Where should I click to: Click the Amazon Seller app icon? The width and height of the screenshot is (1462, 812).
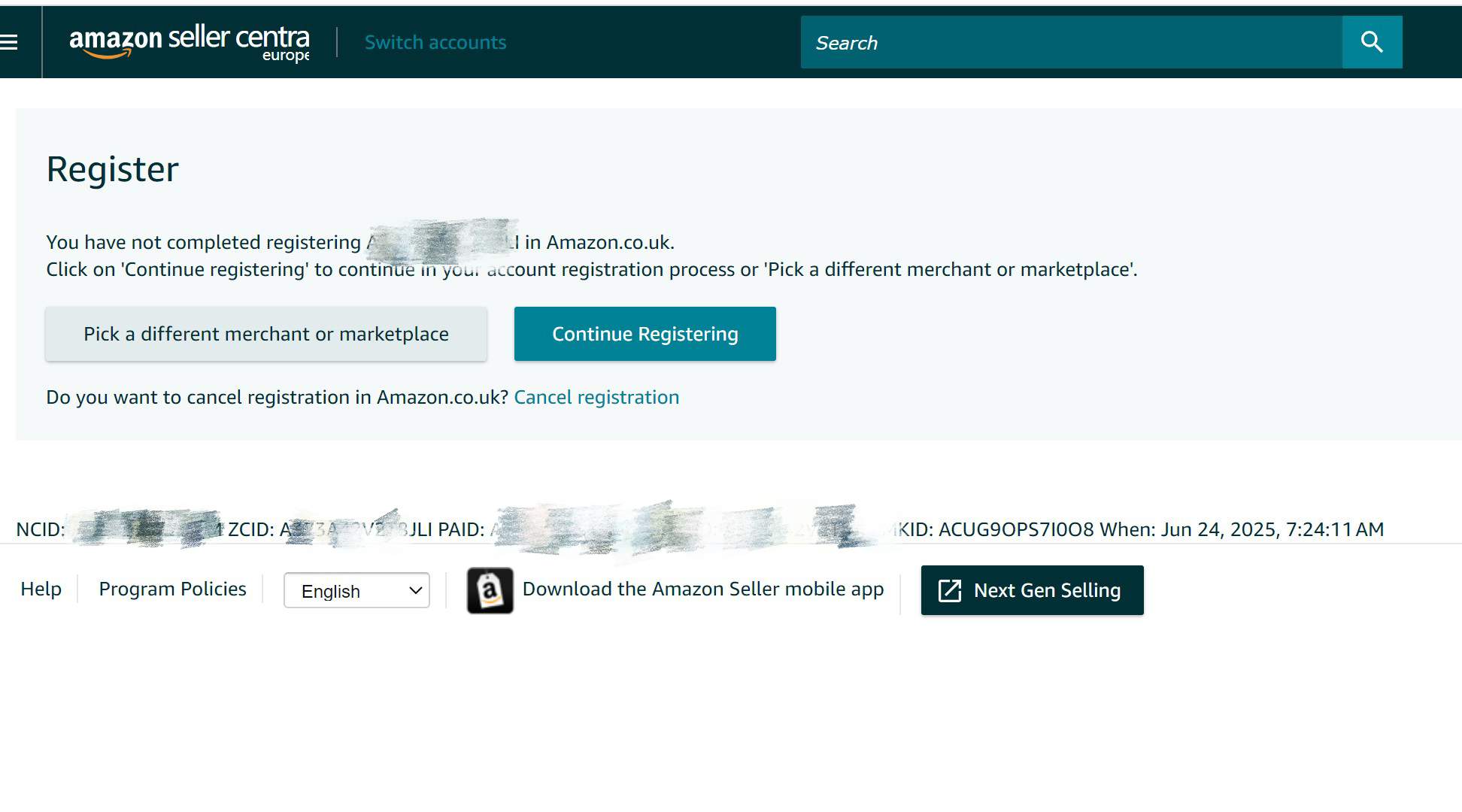point(490,590)
